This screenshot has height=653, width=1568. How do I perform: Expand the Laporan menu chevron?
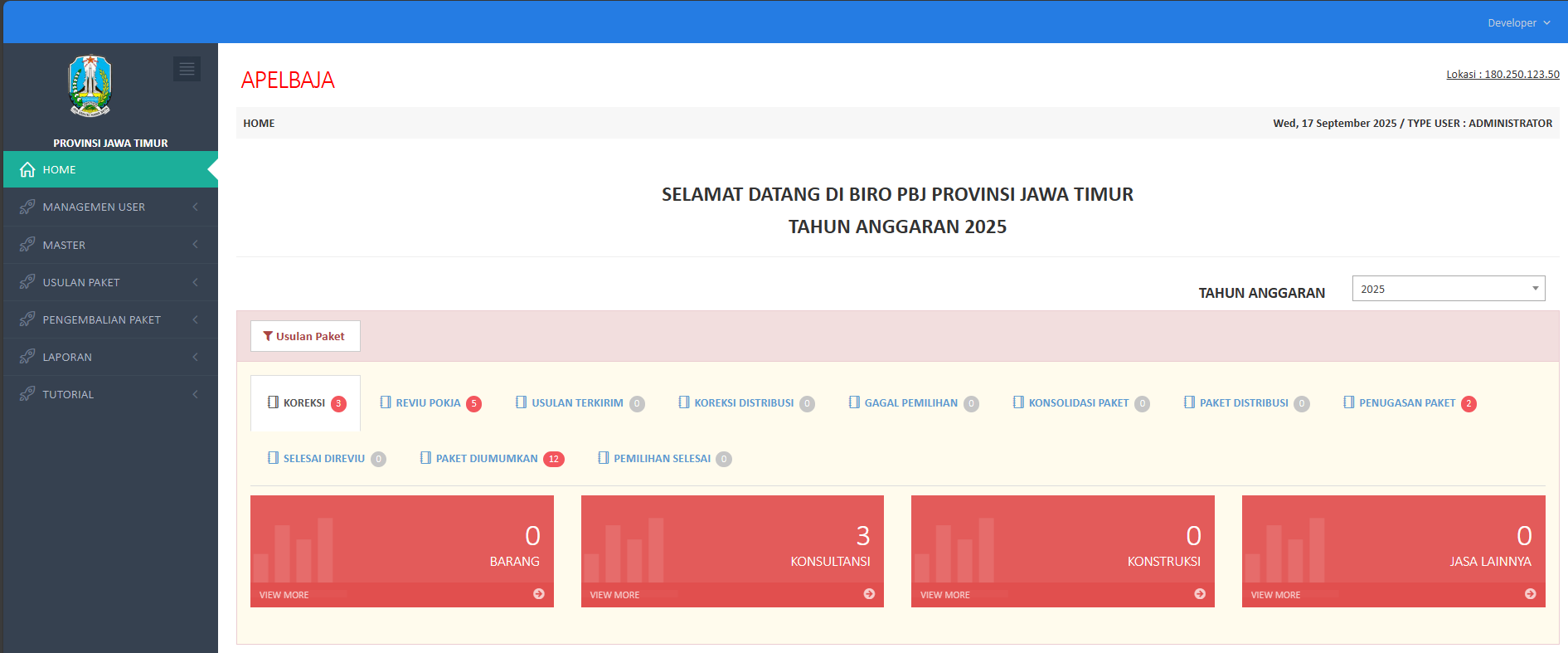[195, 358]
